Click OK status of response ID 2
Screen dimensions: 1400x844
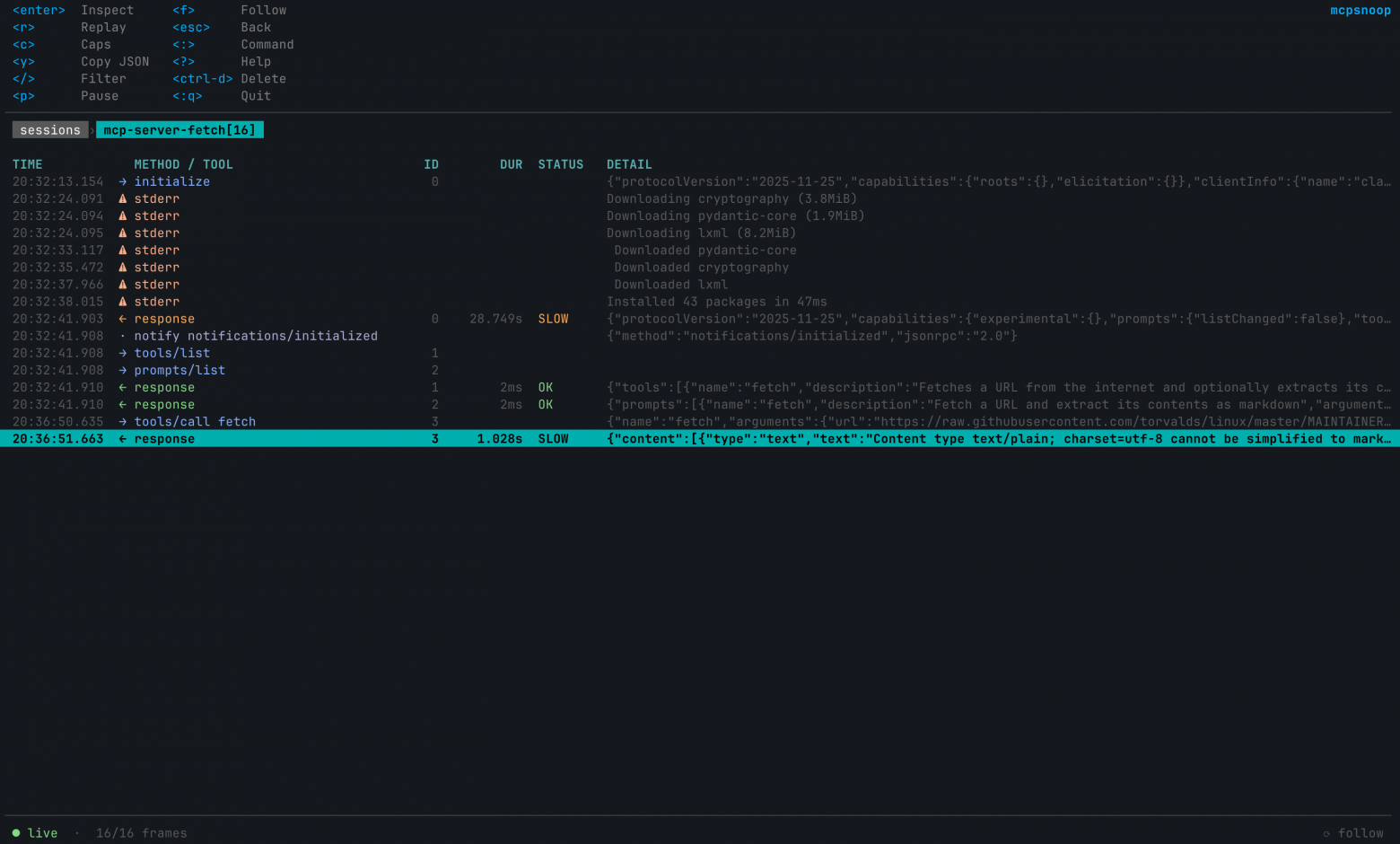[546, 404]
